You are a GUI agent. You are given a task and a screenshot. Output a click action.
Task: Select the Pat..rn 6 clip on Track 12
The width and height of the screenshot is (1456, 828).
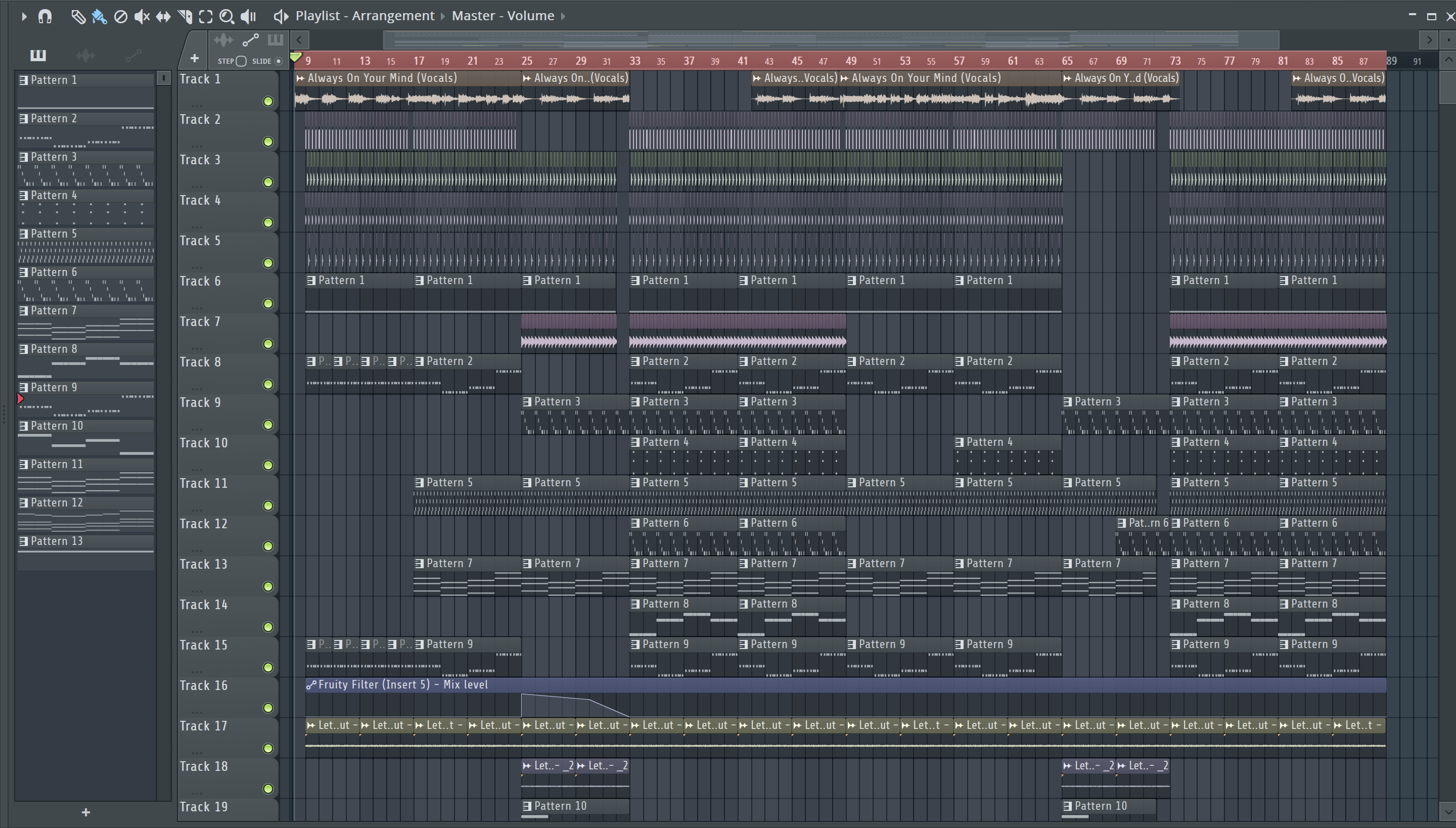1143,536
